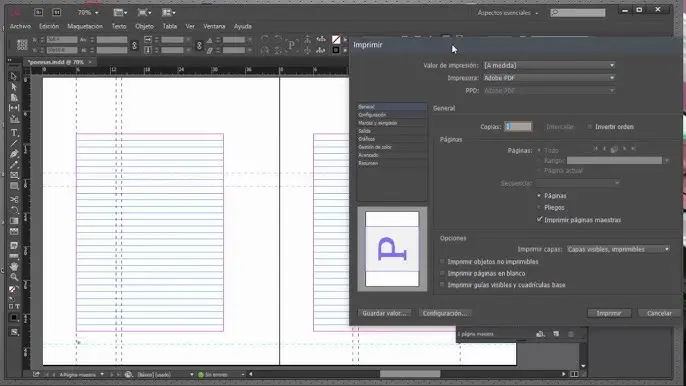Click the horizontal scrollbar thumb at the bottom

pyautogui.click(x=410, y=374)
